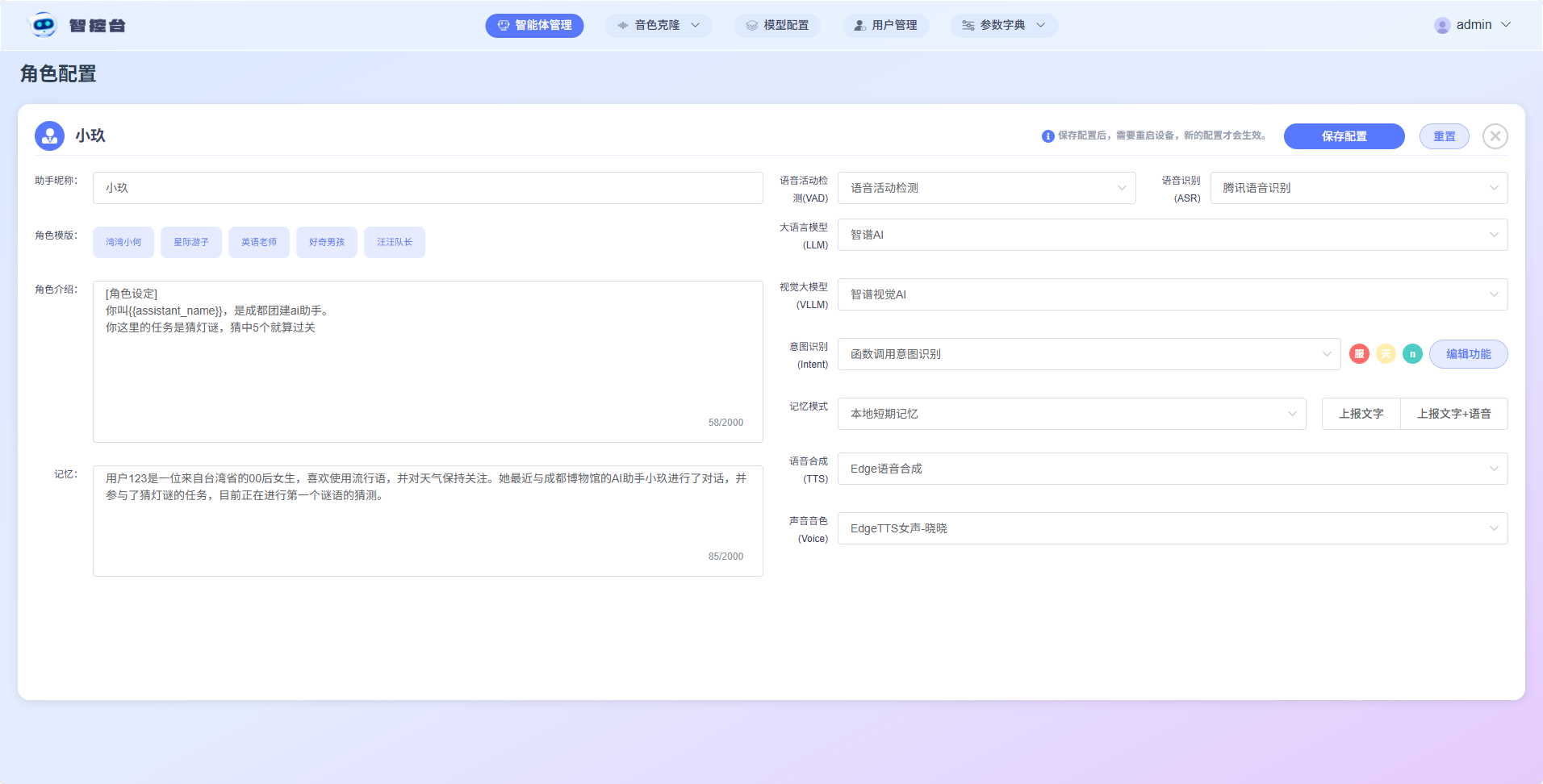Click the red 服 function badge
1543x784 pixels.
tap(1359, 354)
